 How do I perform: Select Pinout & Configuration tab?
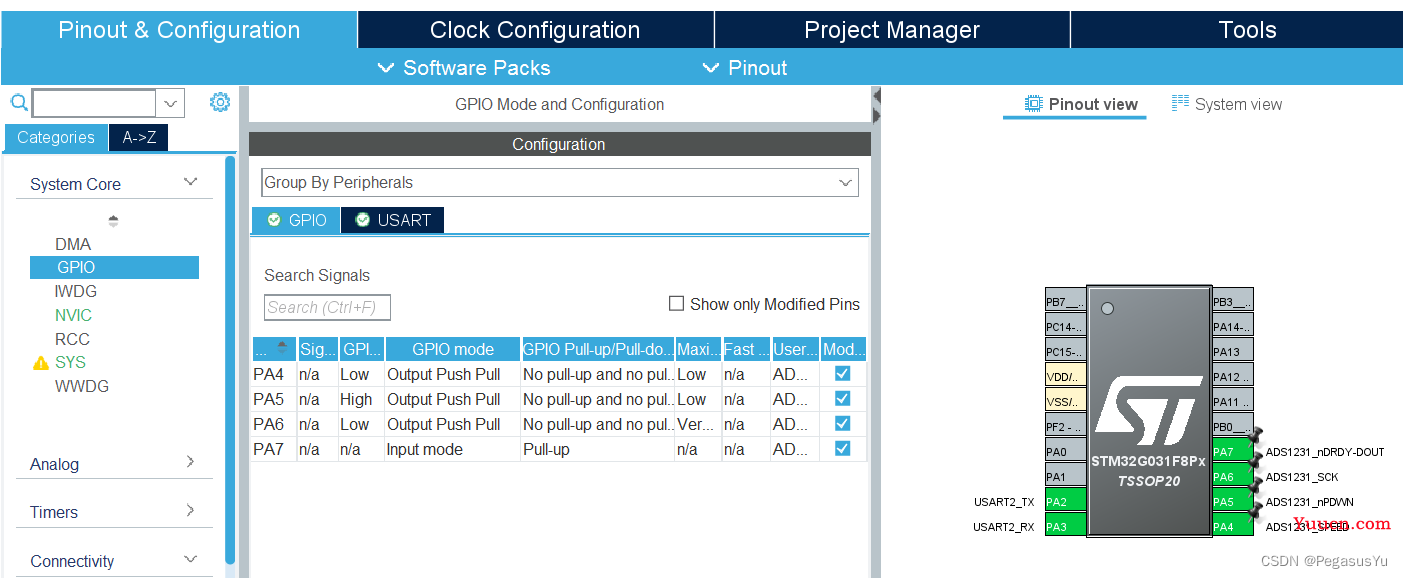tap(179, 30)
